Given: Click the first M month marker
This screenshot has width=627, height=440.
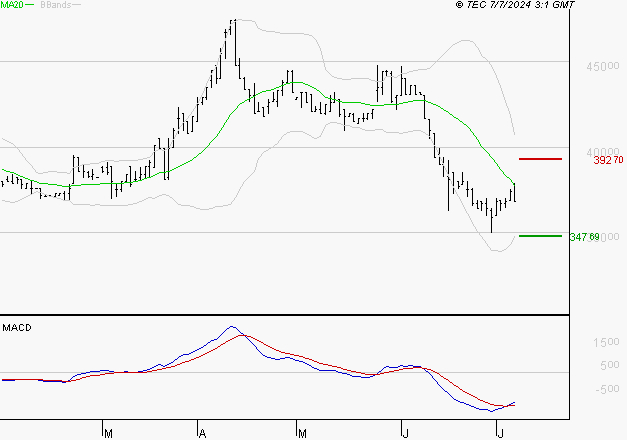Looking at the screenshot, I should [x=108, y=434].
